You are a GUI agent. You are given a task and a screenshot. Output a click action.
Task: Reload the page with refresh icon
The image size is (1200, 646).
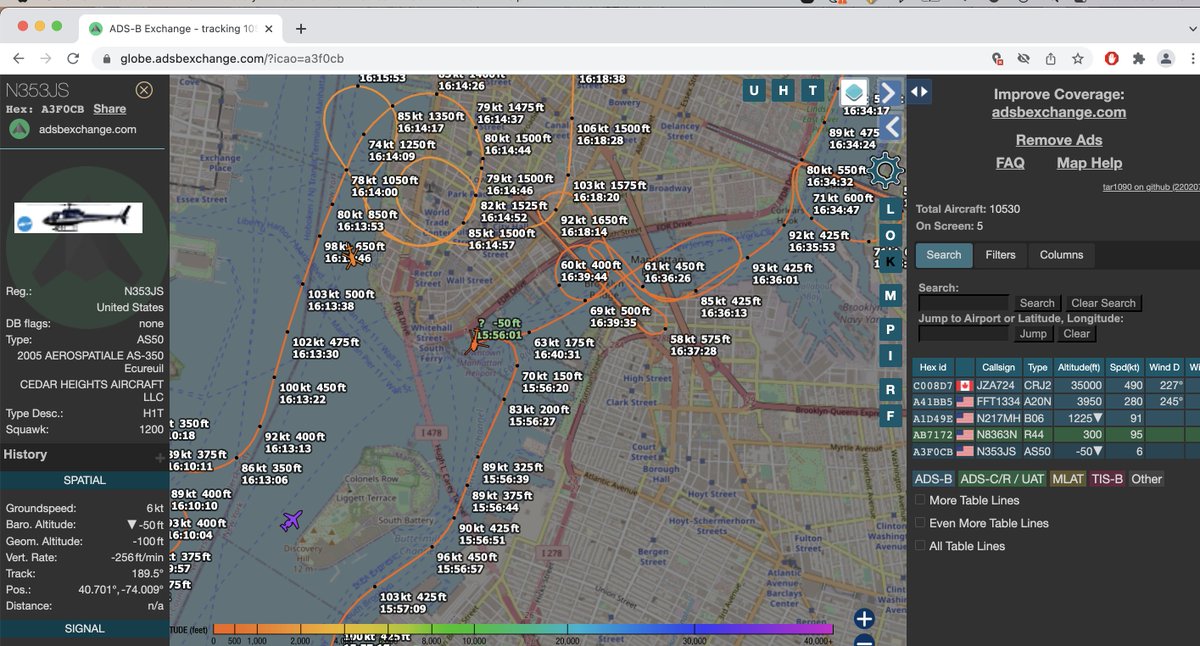73,58
